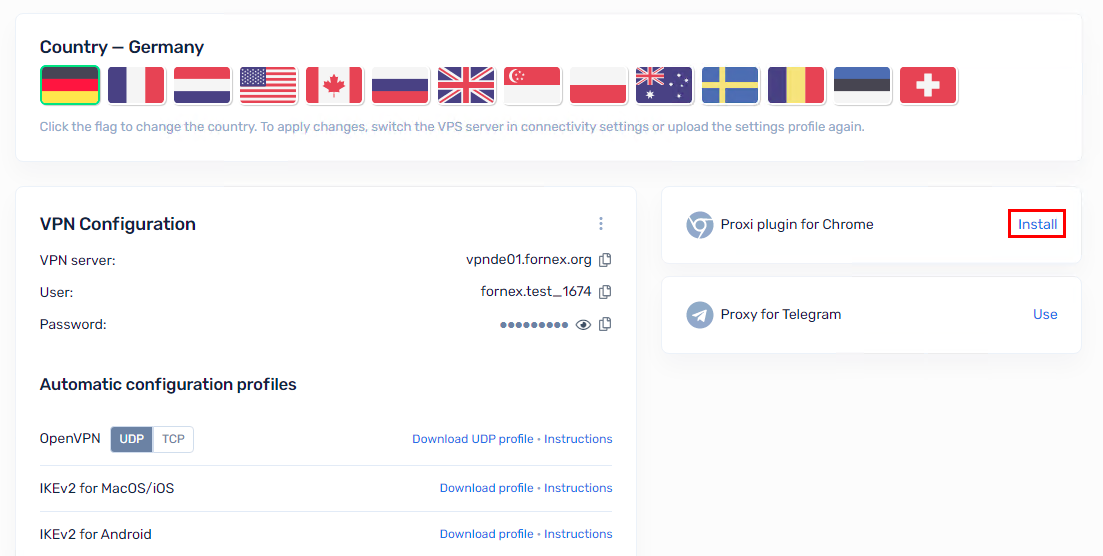Click 'Proxy for Telegram' label
Screen dimensions: 1103x556
point(781,315)
